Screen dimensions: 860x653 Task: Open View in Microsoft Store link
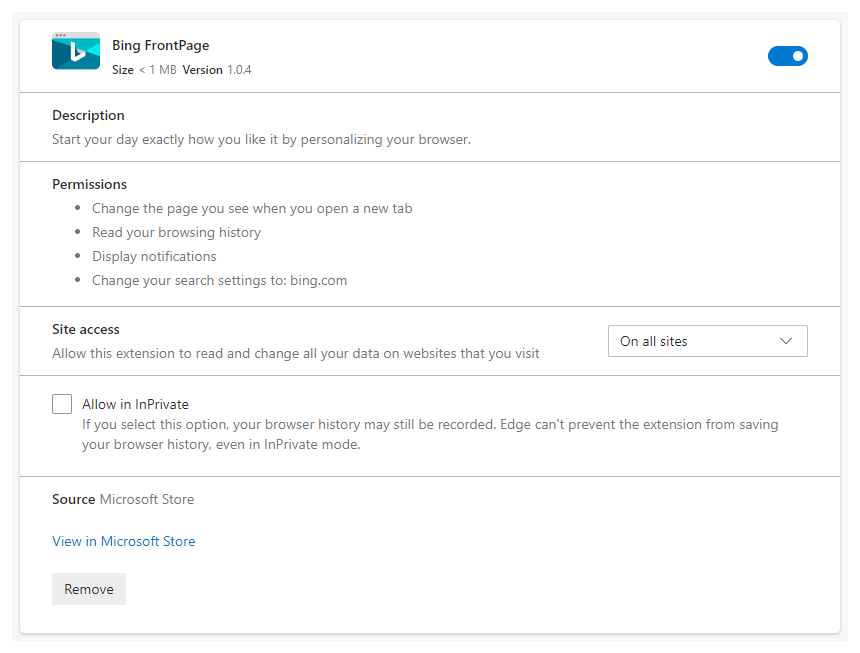click(124, 541)
